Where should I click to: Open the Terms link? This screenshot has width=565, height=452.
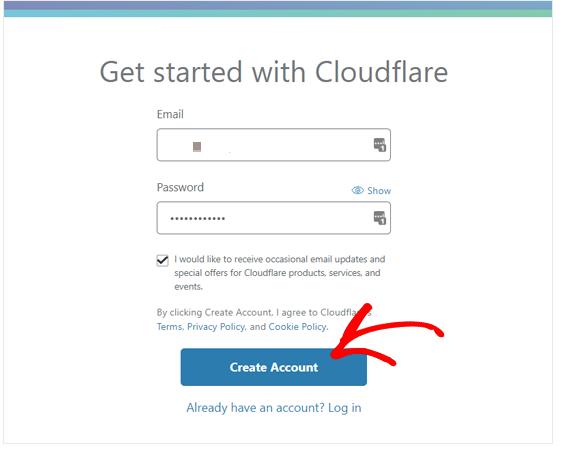point(169,327)
